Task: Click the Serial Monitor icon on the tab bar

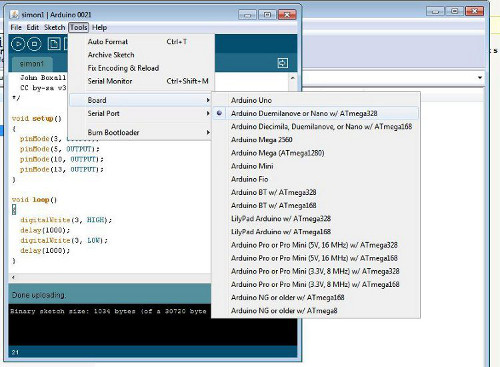Action: pos(283,63)
